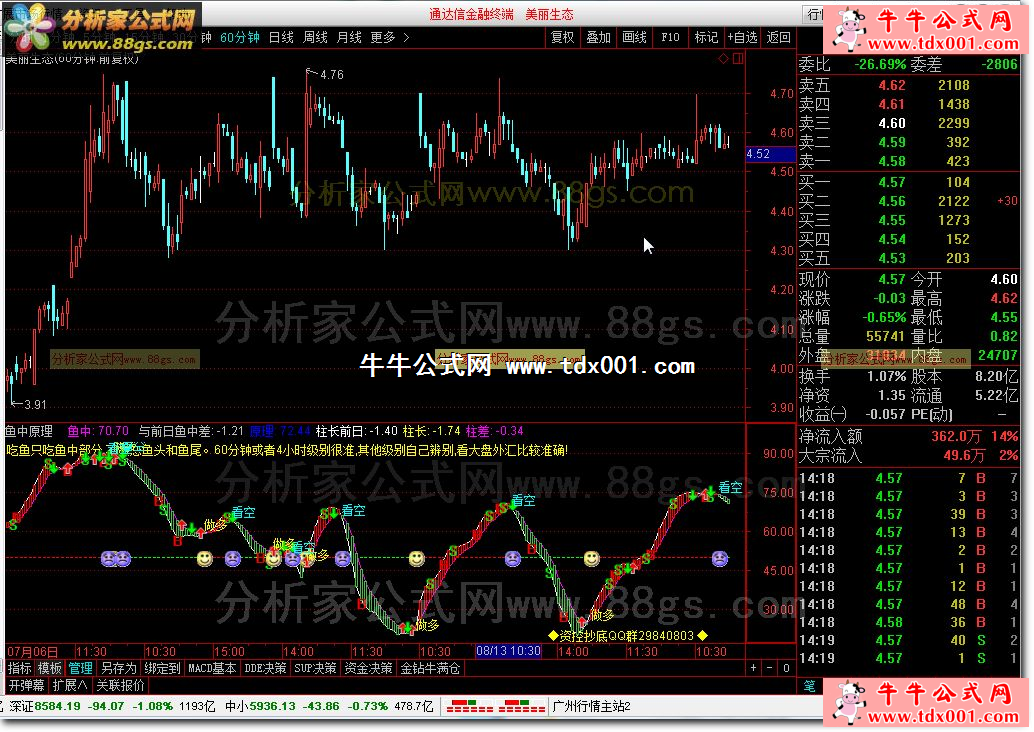
Task: Expand the 扩展∧ panel
Action: click(70, 685)
